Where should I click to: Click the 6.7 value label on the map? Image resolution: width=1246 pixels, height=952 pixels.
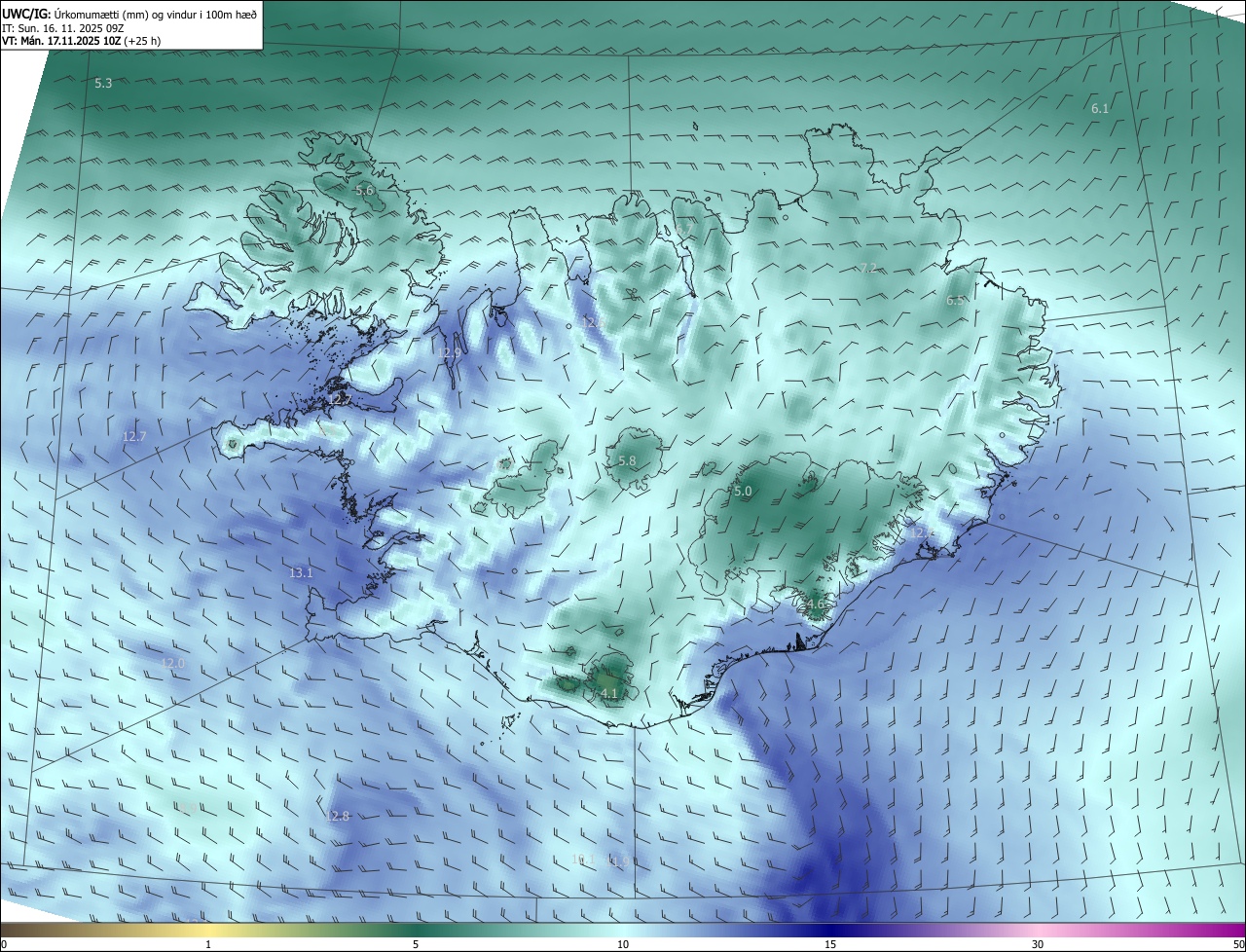(x=684, y=230)
